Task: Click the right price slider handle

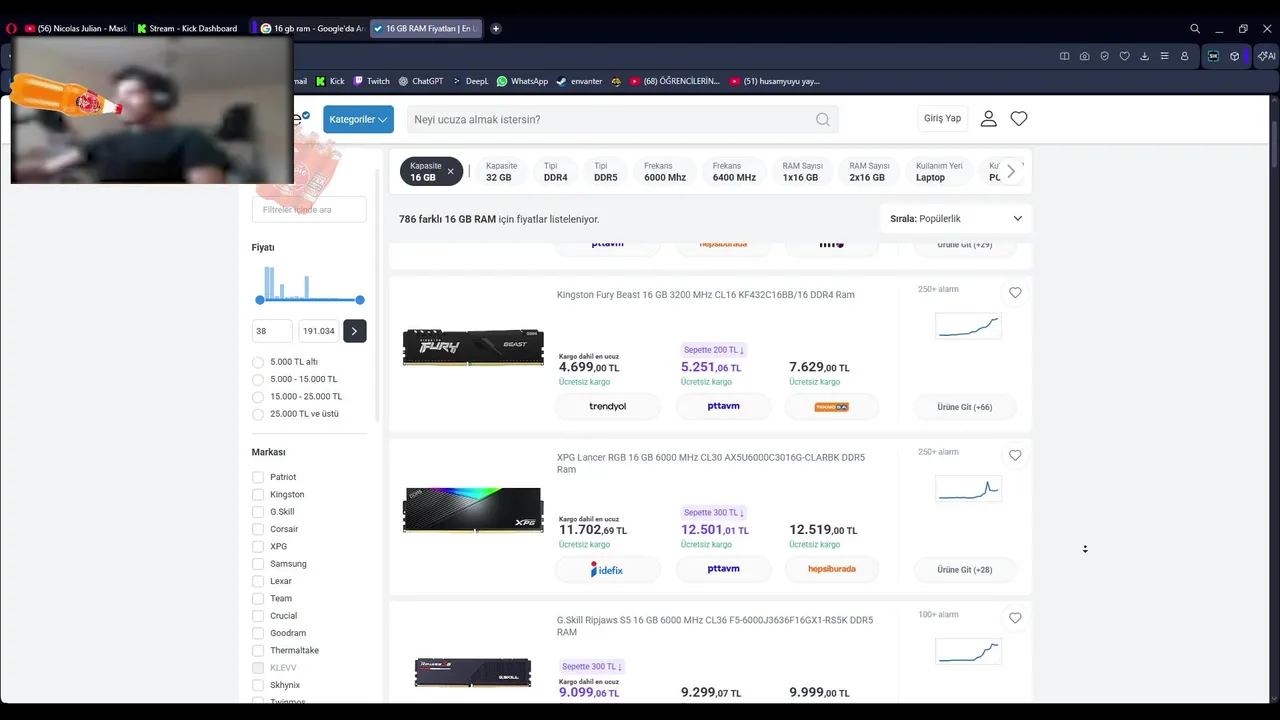Action: (360, 300)
